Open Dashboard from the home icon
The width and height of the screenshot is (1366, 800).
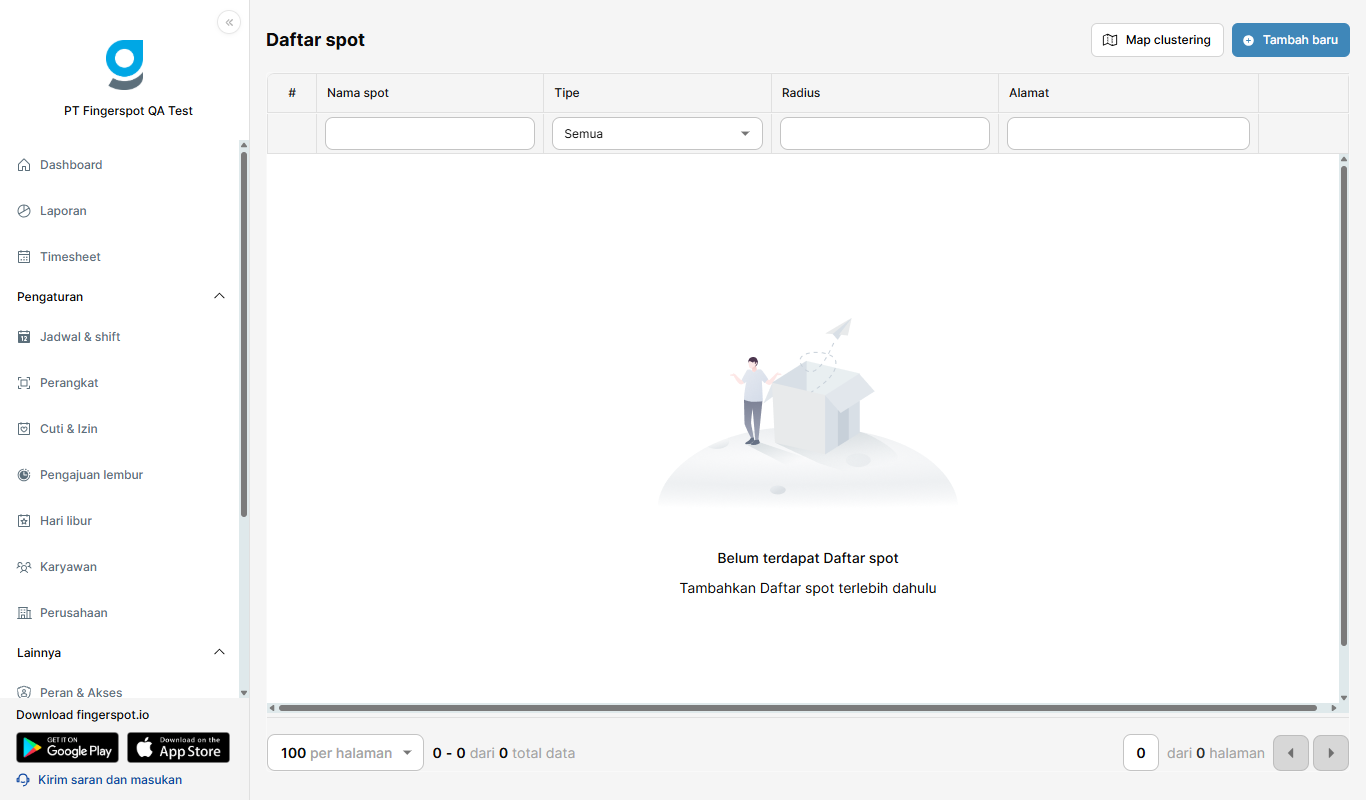click(x=24, y=165)
